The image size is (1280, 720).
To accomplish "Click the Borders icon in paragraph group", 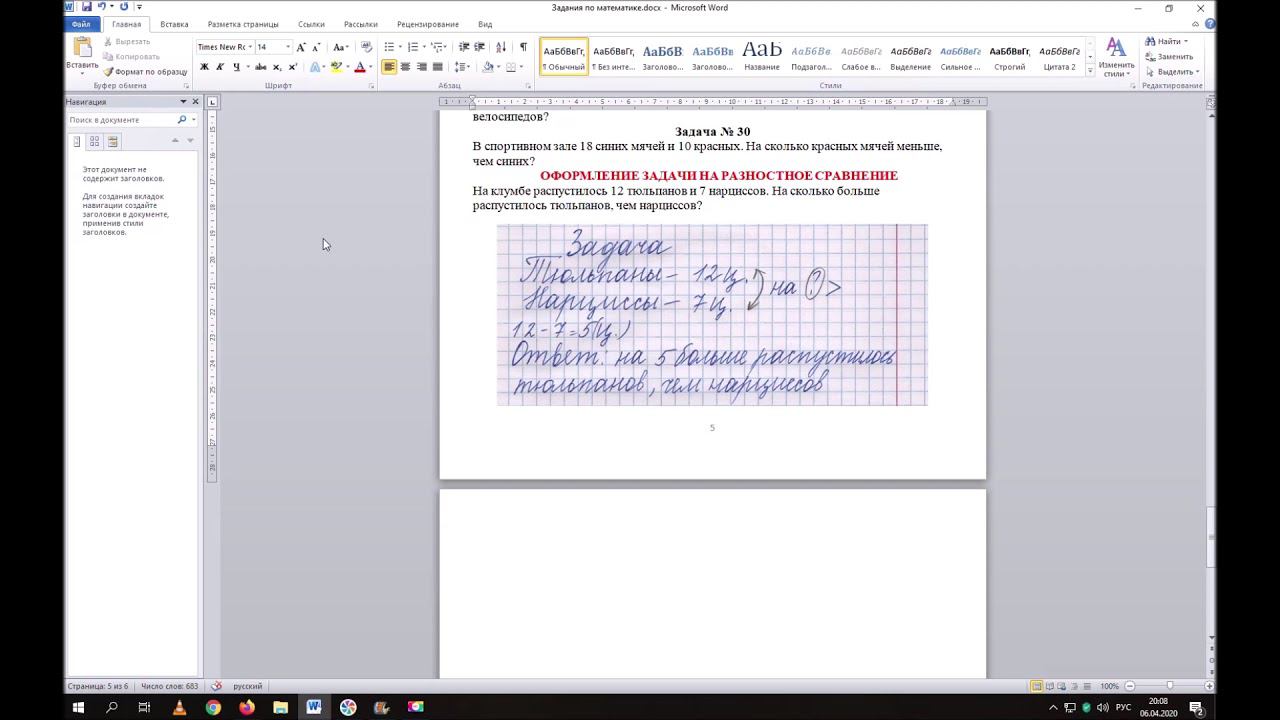I will (510, 67).
